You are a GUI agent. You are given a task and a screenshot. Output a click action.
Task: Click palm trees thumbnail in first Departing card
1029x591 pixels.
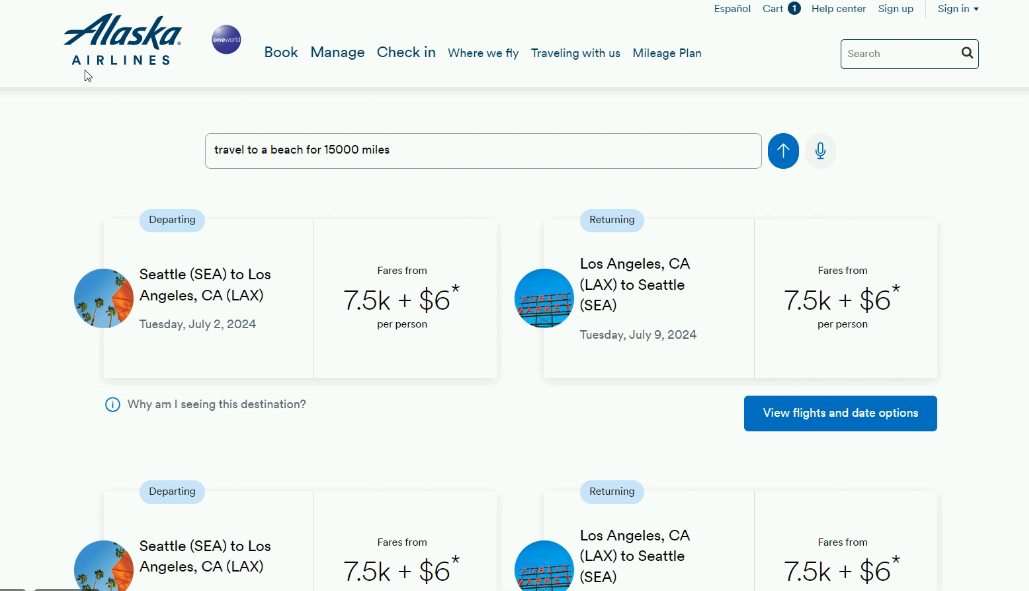(x=104, y=298)
